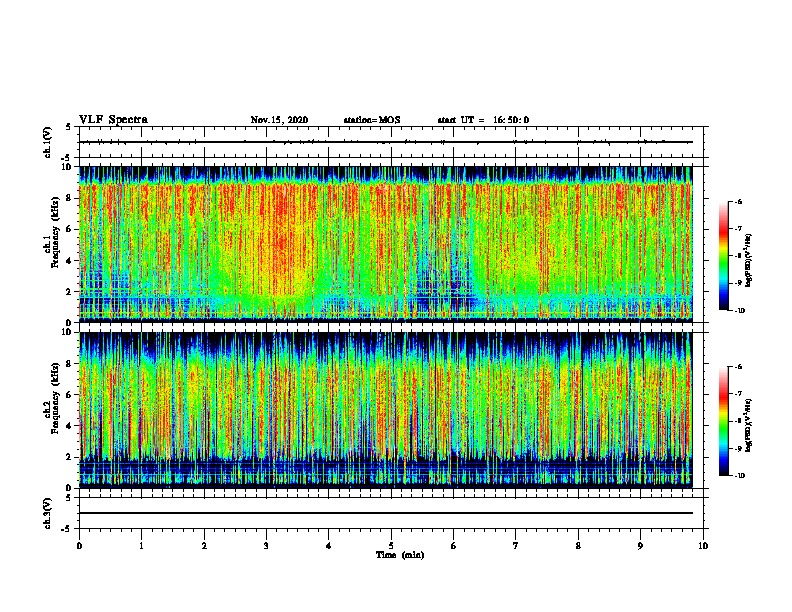
Task: Click the ch.1 "Frequency (kHz)" axis label
Action: click(x=54, y=233)
